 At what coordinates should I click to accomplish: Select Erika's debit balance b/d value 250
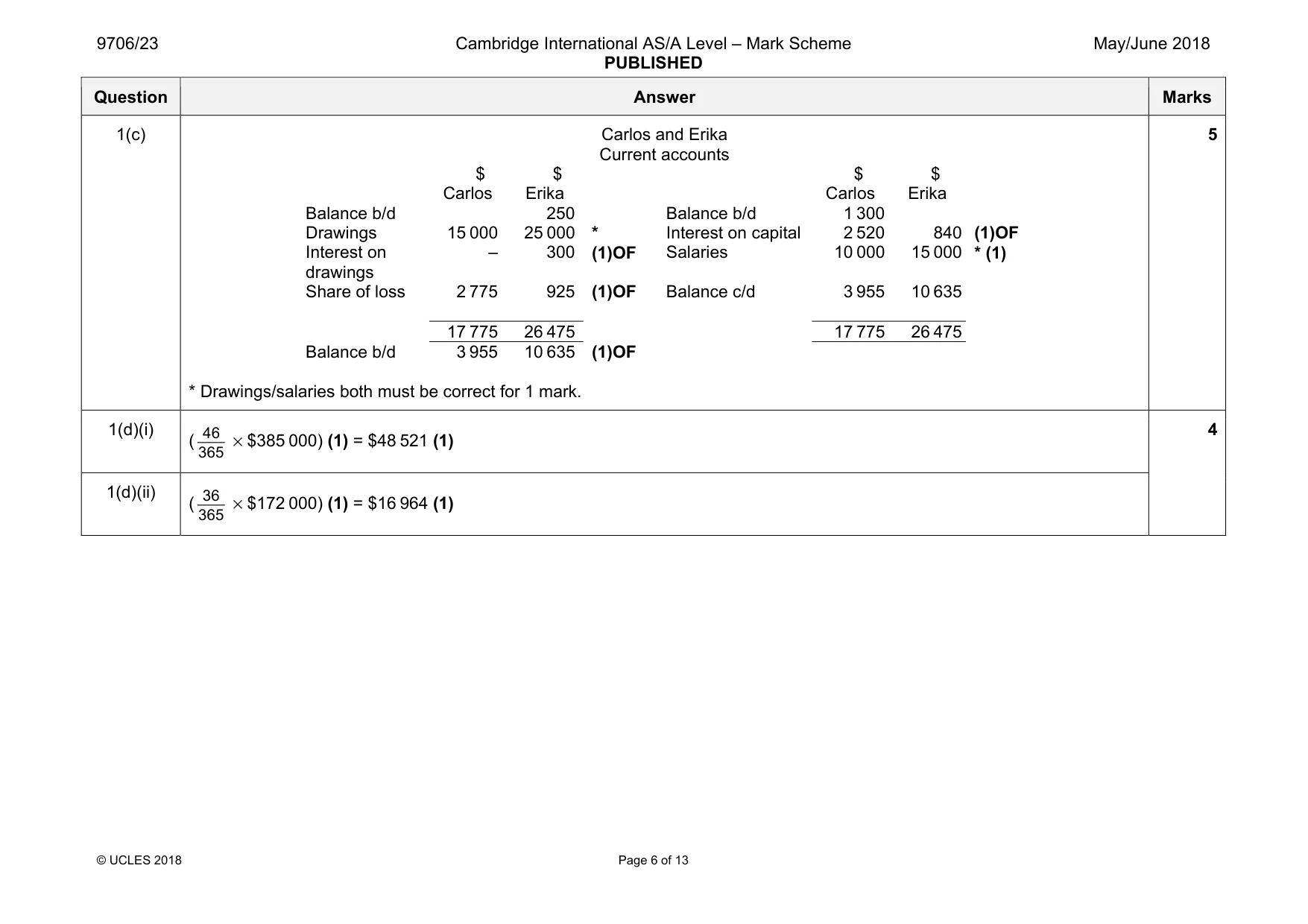tap(560, 214)
